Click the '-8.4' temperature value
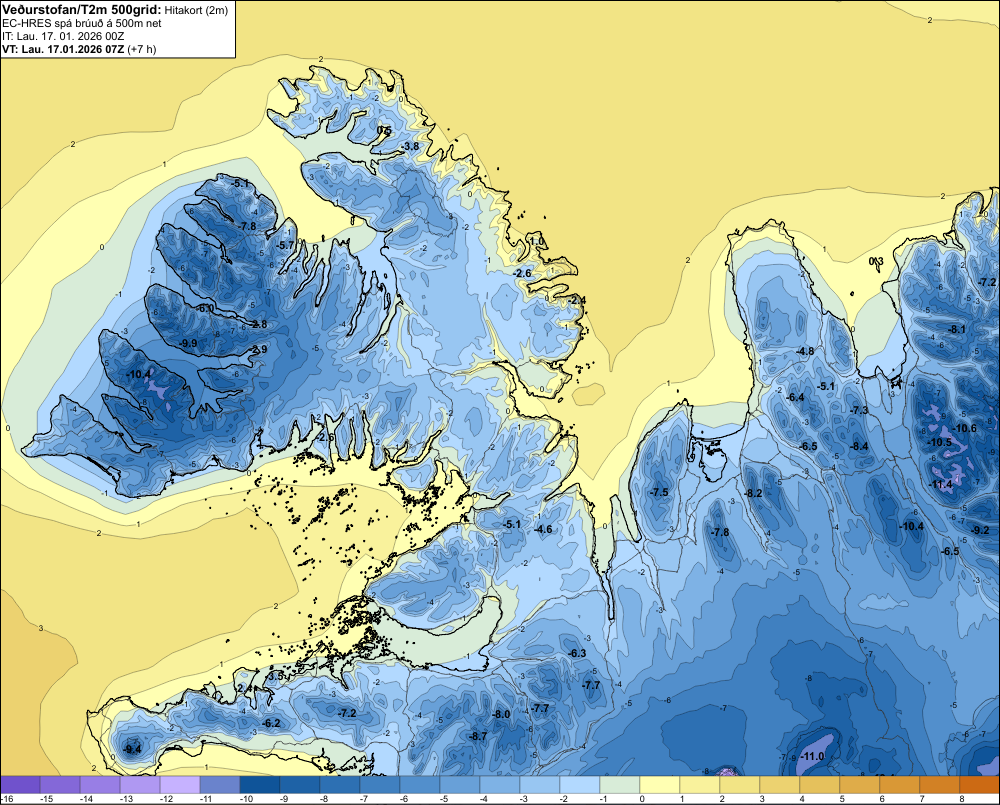 (x=858, y=446)
